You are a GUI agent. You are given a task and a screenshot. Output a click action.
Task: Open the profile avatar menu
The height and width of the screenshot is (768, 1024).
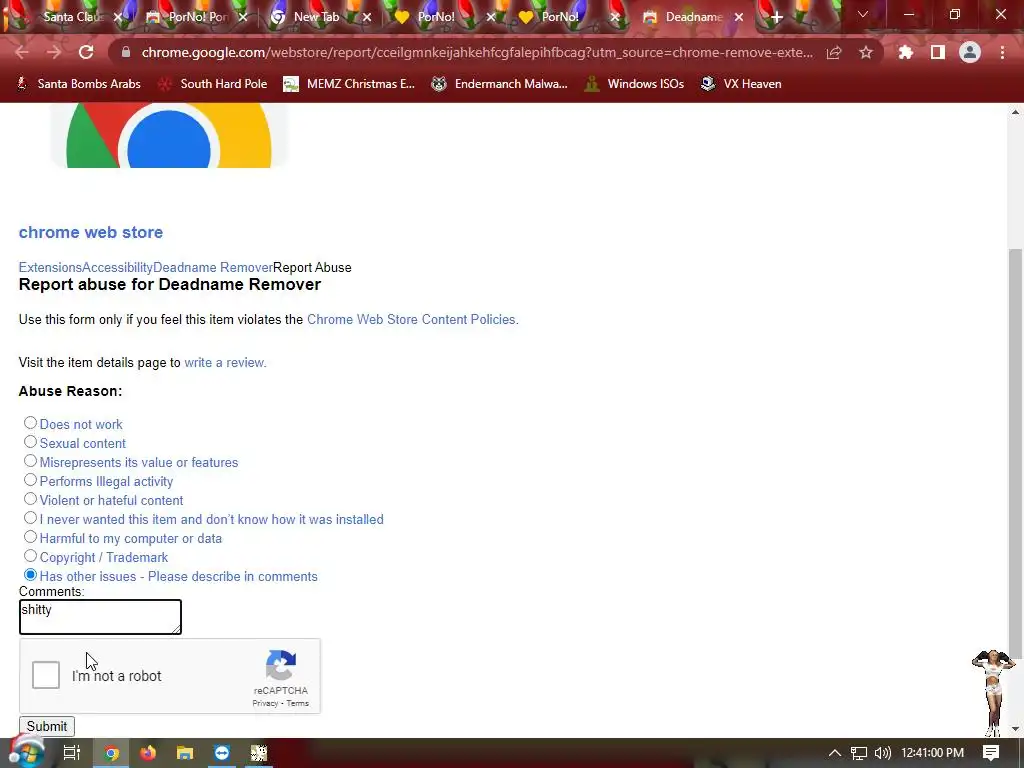(x=970, y=52)
